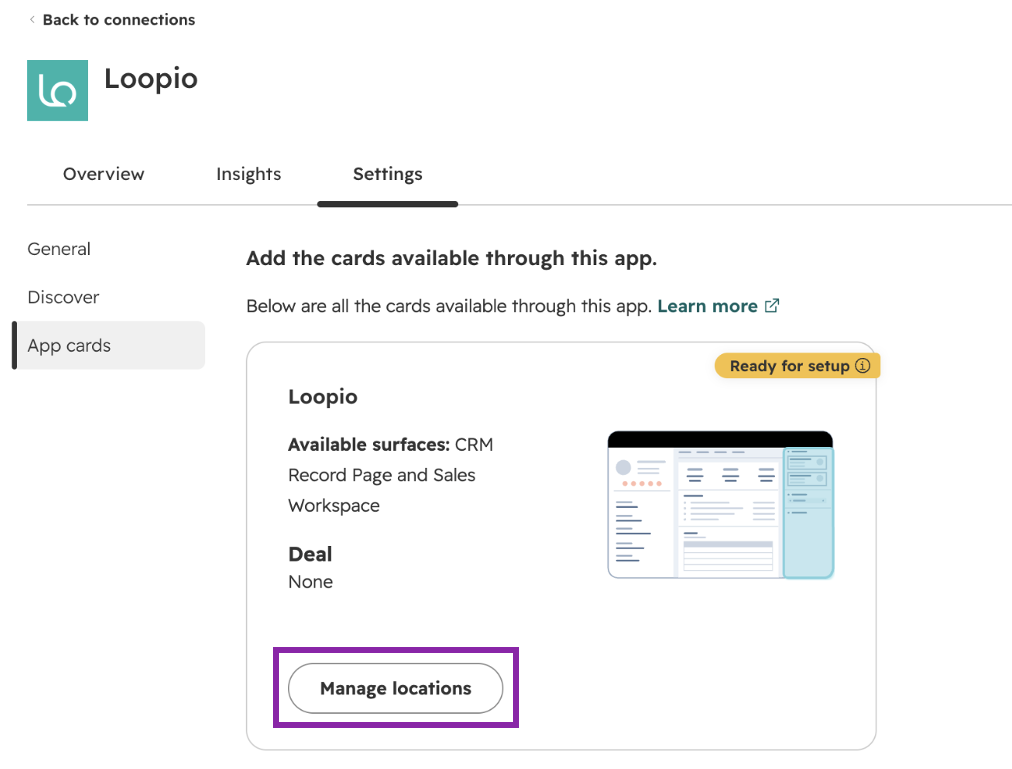
Task: Click the None value under Deal
Action: pos(310,582)
